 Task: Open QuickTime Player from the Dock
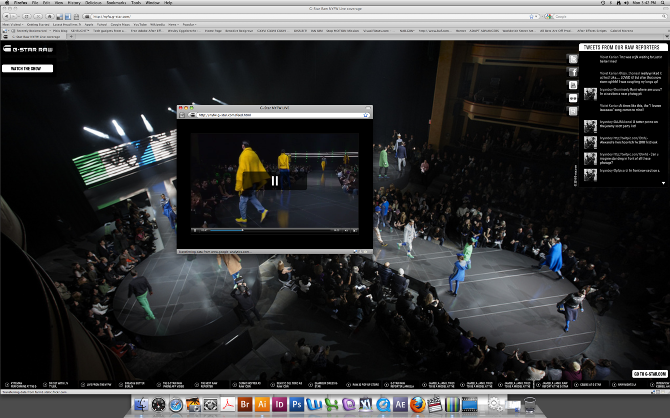coord(383,404)
